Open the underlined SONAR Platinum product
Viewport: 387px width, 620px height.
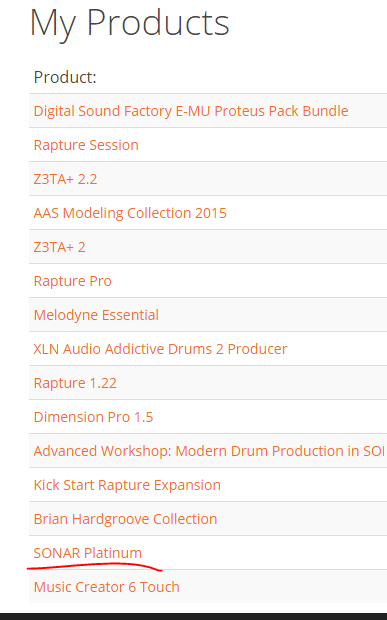[x=88, y=553]
